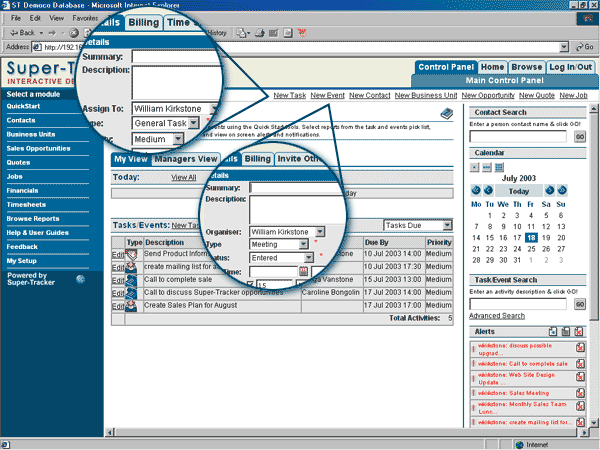Delete the 'Web Site Design Update' alert
Image resolution: width=600 pixels, height=450 pixels.
pos(580,377)
